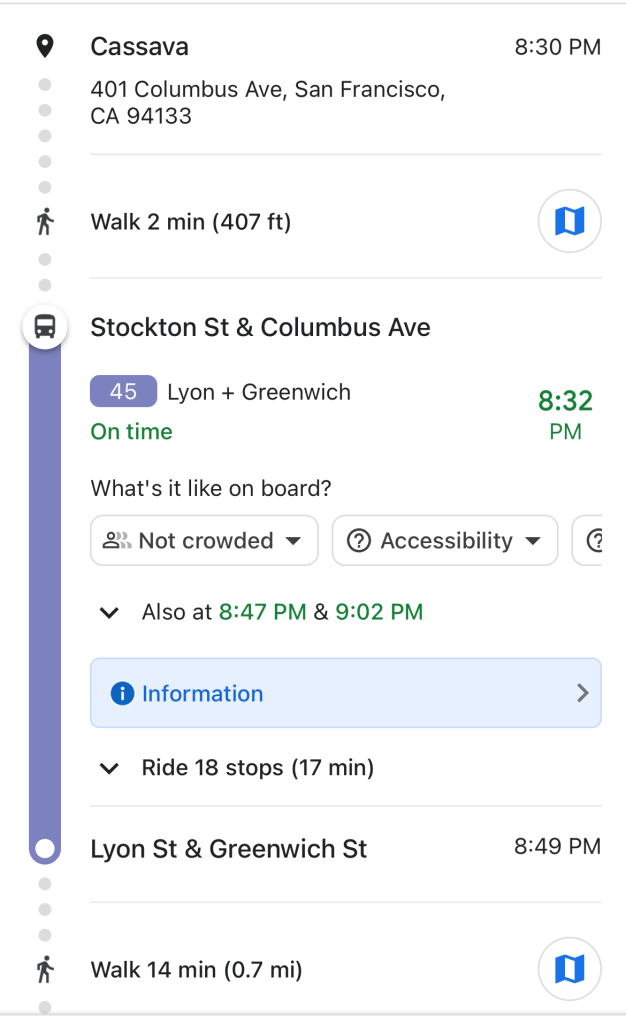626x1024 pixels.
Task: Click the Lyon St & Greenwich St stop
Action: (228, 849)
